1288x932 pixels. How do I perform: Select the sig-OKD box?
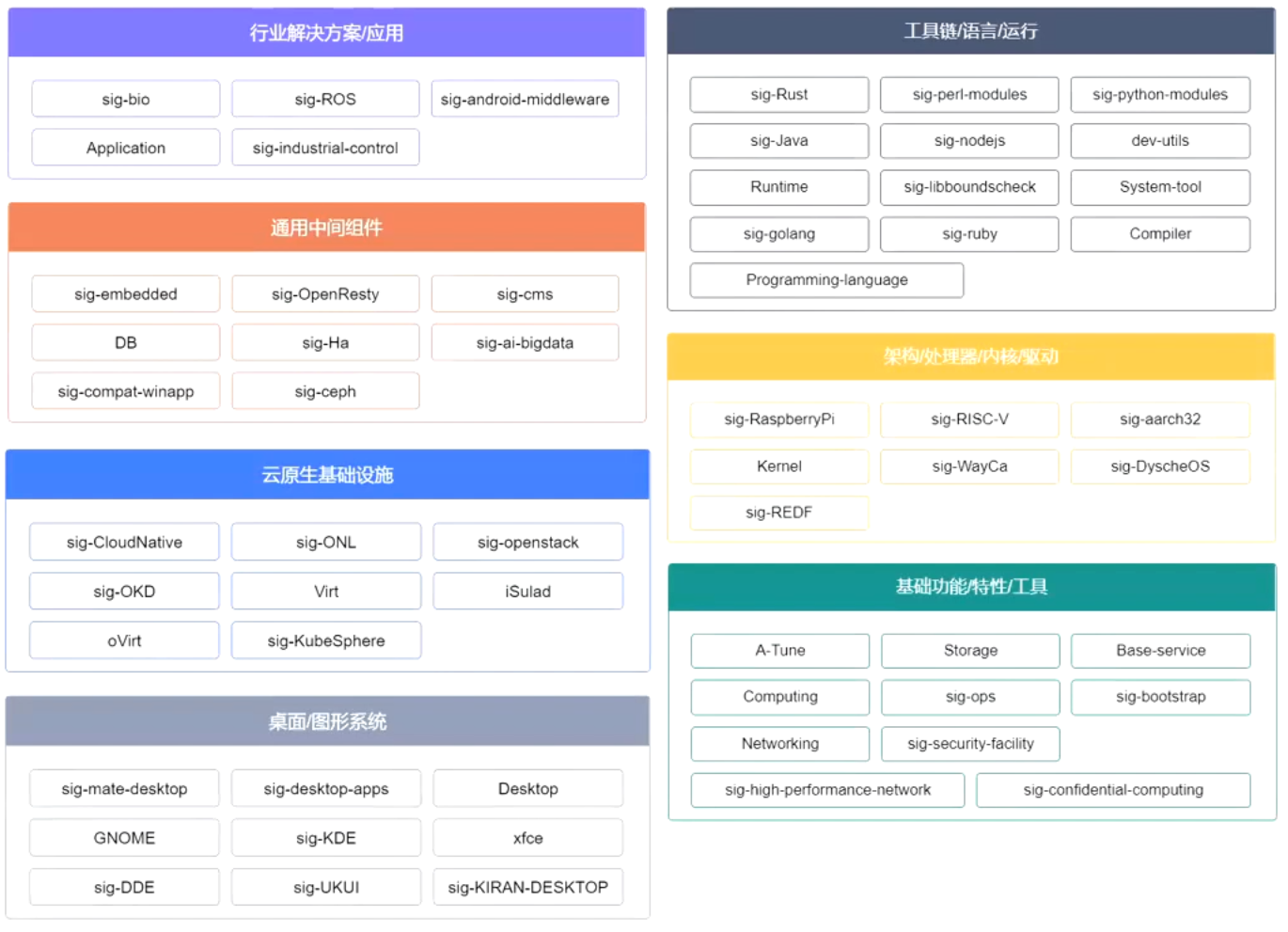(x=124, y=592)
